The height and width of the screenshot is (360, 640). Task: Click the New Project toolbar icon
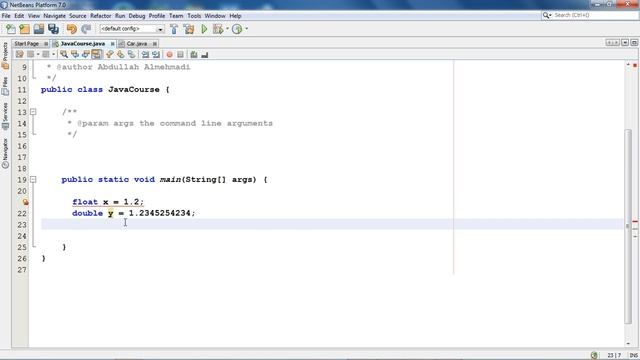tap(24, 29)
